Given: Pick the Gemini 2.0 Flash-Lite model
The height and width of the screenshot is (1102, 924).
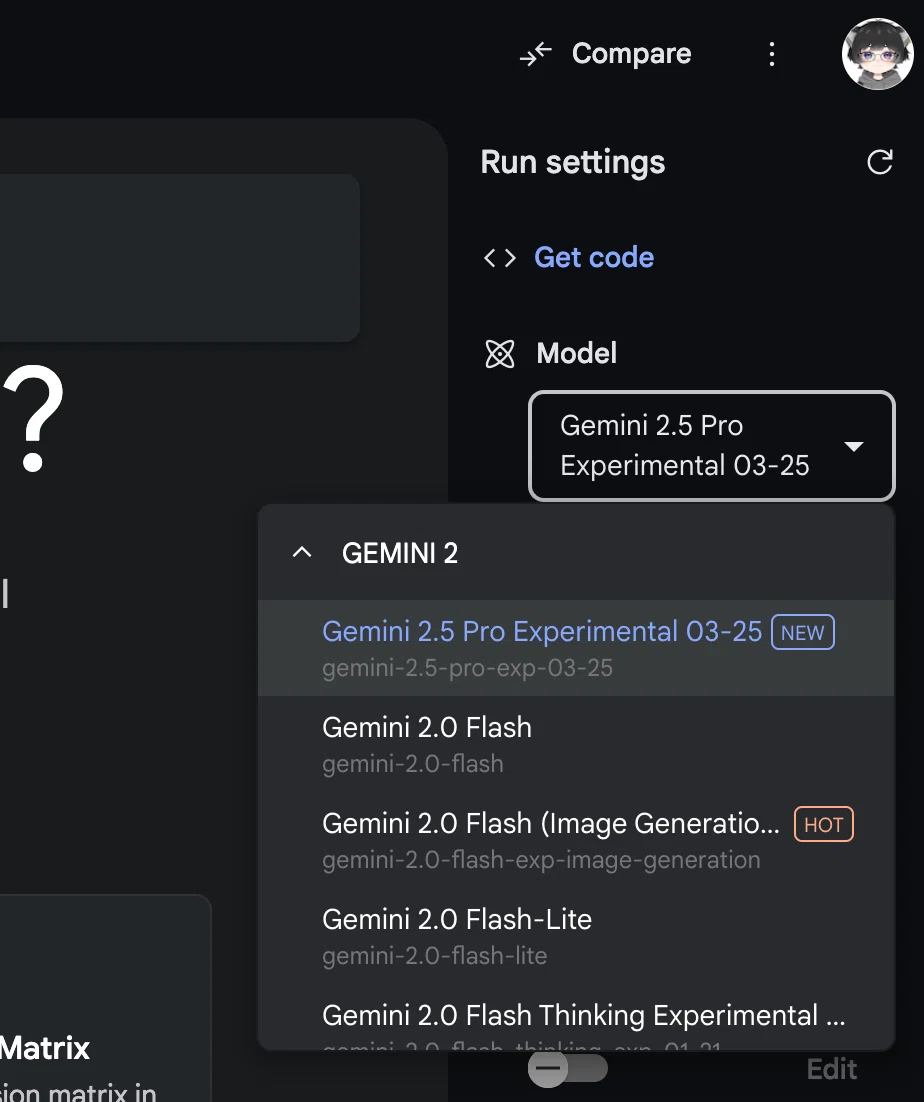Looking at the screenshot, I should 576,936.
